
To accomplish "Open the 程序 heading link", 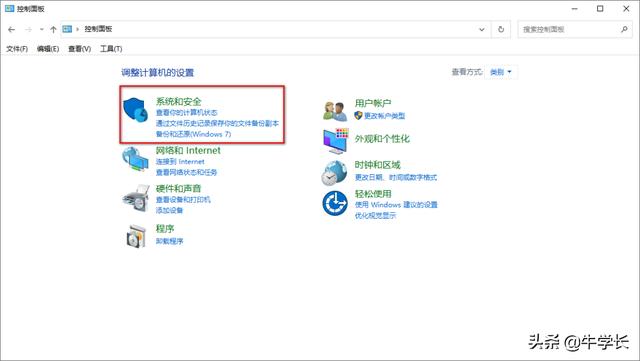I will [x=165, y=228].
